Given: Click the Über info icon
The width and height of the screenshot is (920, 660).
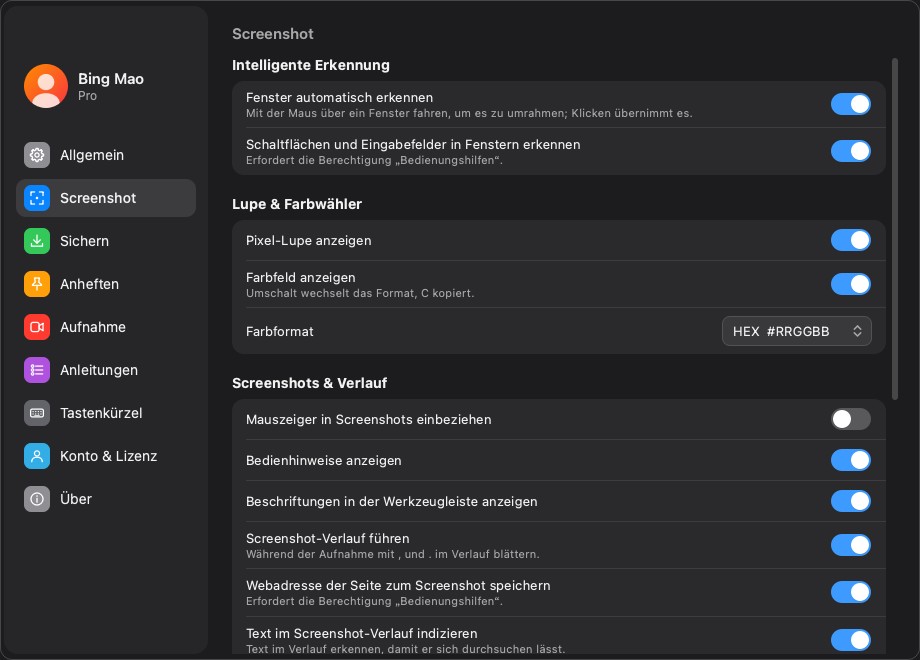Looking at the screenshot, I should pyautogui.click(x=36, y=499).
